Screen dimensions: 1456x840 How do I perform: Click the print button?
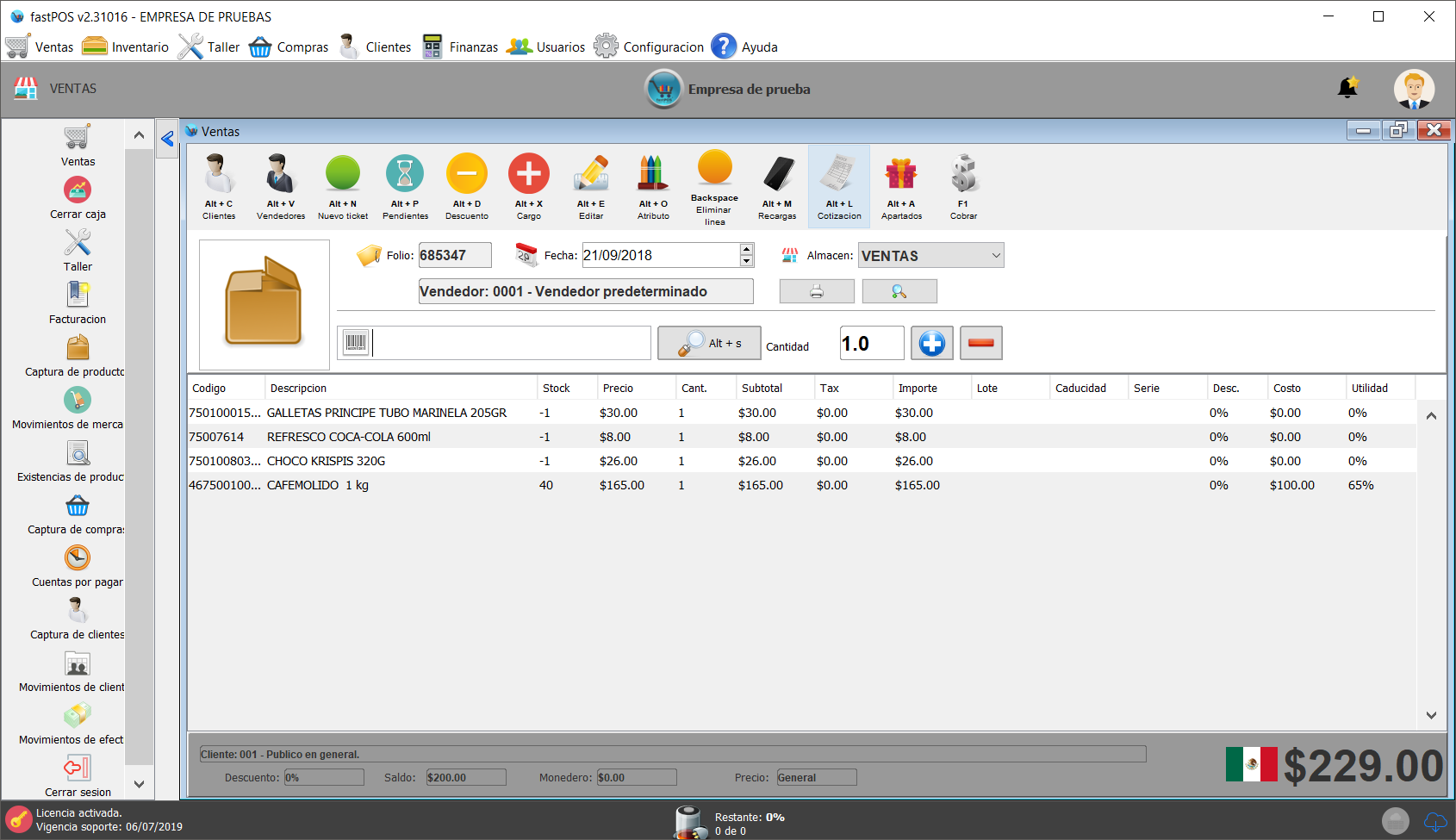817,292
